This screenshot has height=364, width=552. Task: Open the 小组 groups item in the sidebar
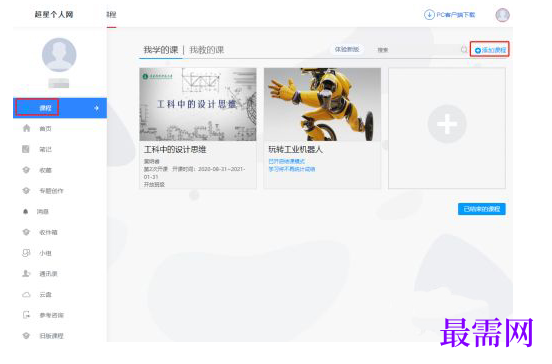pyautogui.click(x=45, y=253)
